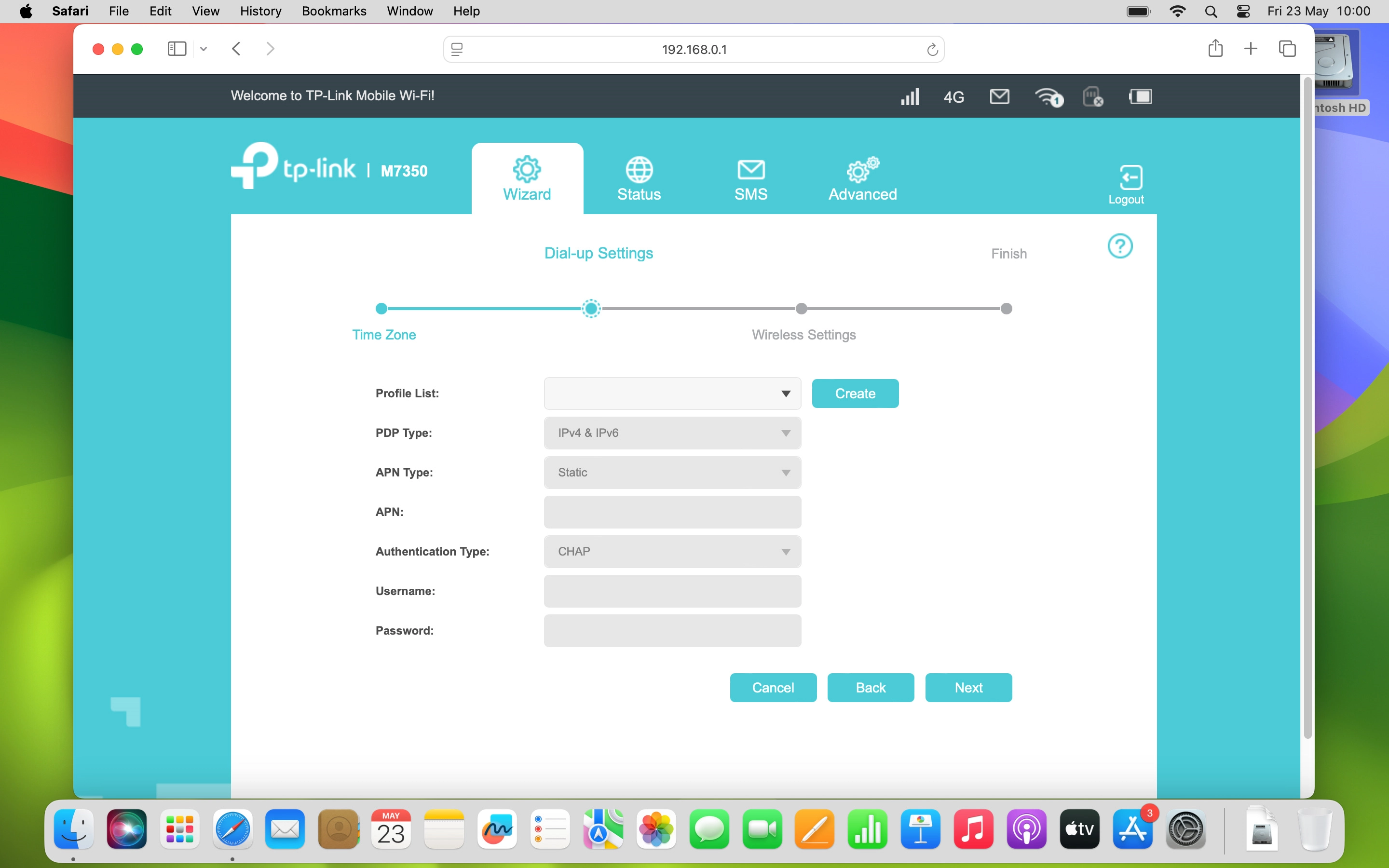Open Safari's sidebar toggle icon
The image size is (1389, 868).
pyautogui.click(x=177, y=49)
